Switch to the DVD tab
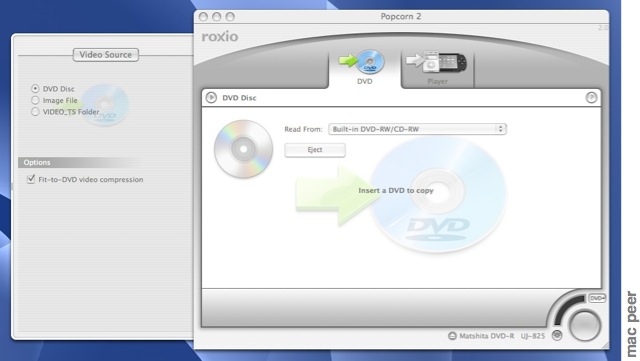This screenshot has height=361, width=640. tap(364, 68)
